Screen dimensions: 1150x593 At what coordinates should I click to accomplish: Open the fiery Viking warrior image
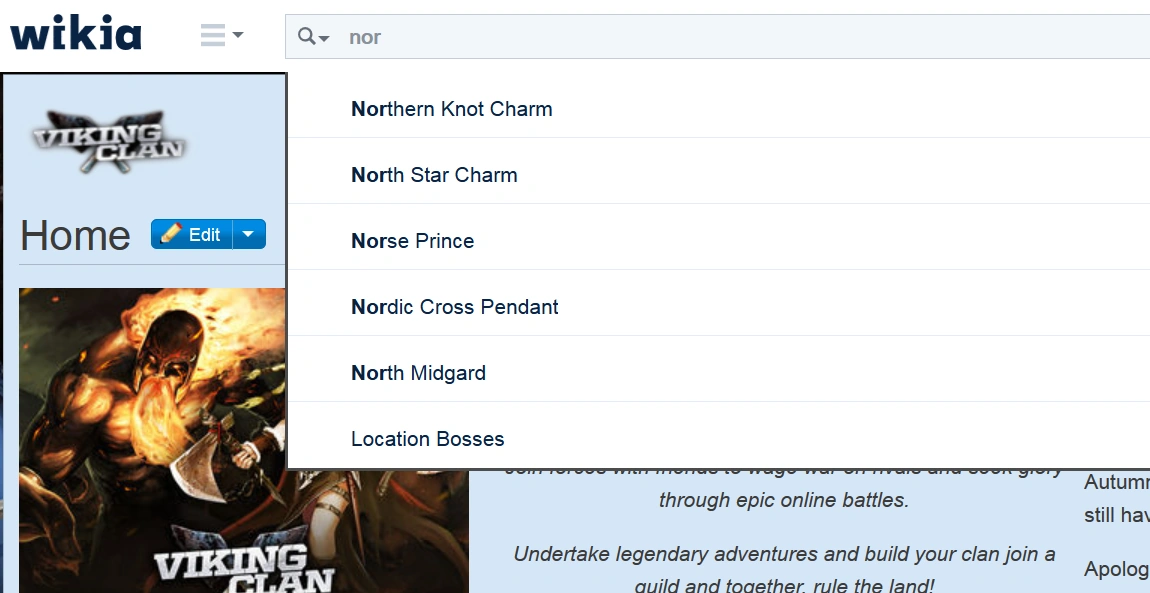[x=243, y=440]
